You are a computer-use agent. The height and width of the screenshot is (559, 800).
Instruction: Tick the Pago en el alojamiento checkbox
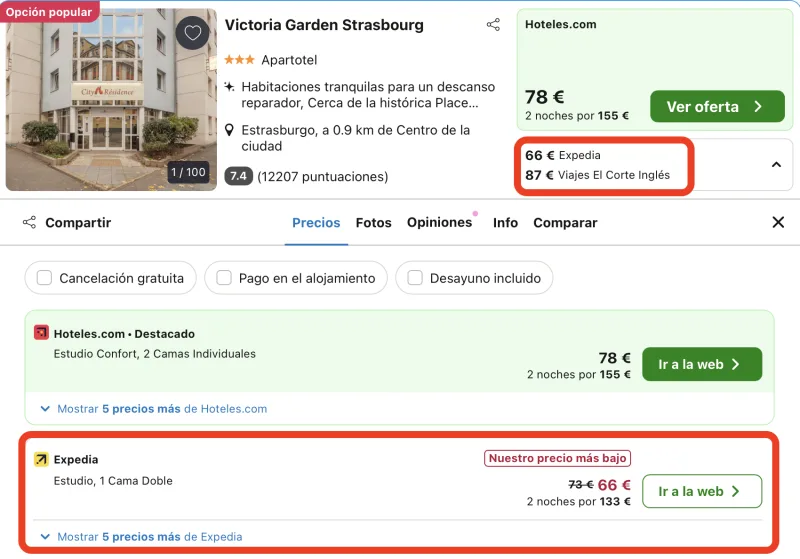tap(224, 278)
